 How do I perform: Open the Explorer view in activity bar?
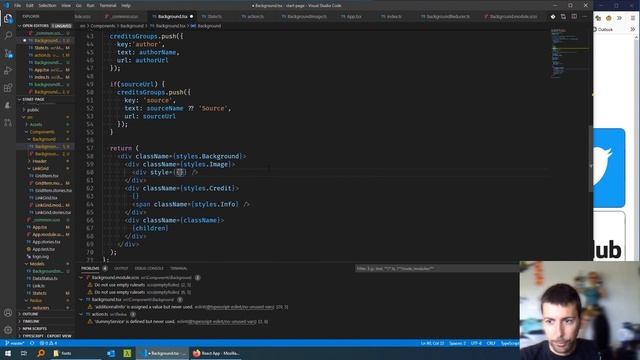(x=8, y=19)
